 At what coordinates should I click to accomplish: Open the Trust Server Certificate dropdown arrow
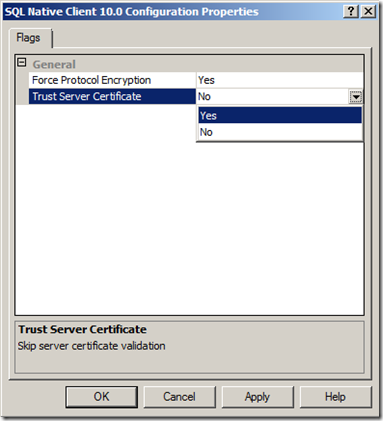tap(356, 97)
